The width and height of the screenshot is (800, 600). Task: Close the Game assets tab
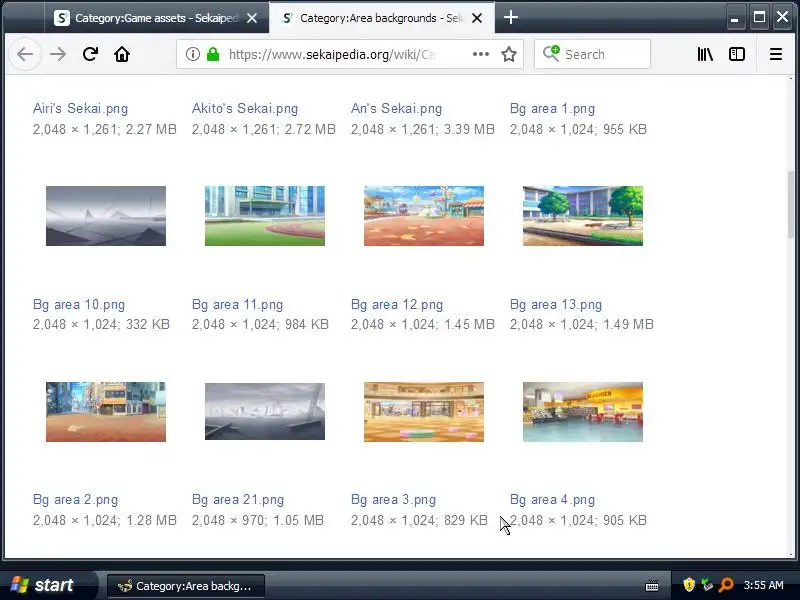coord(252,18)
